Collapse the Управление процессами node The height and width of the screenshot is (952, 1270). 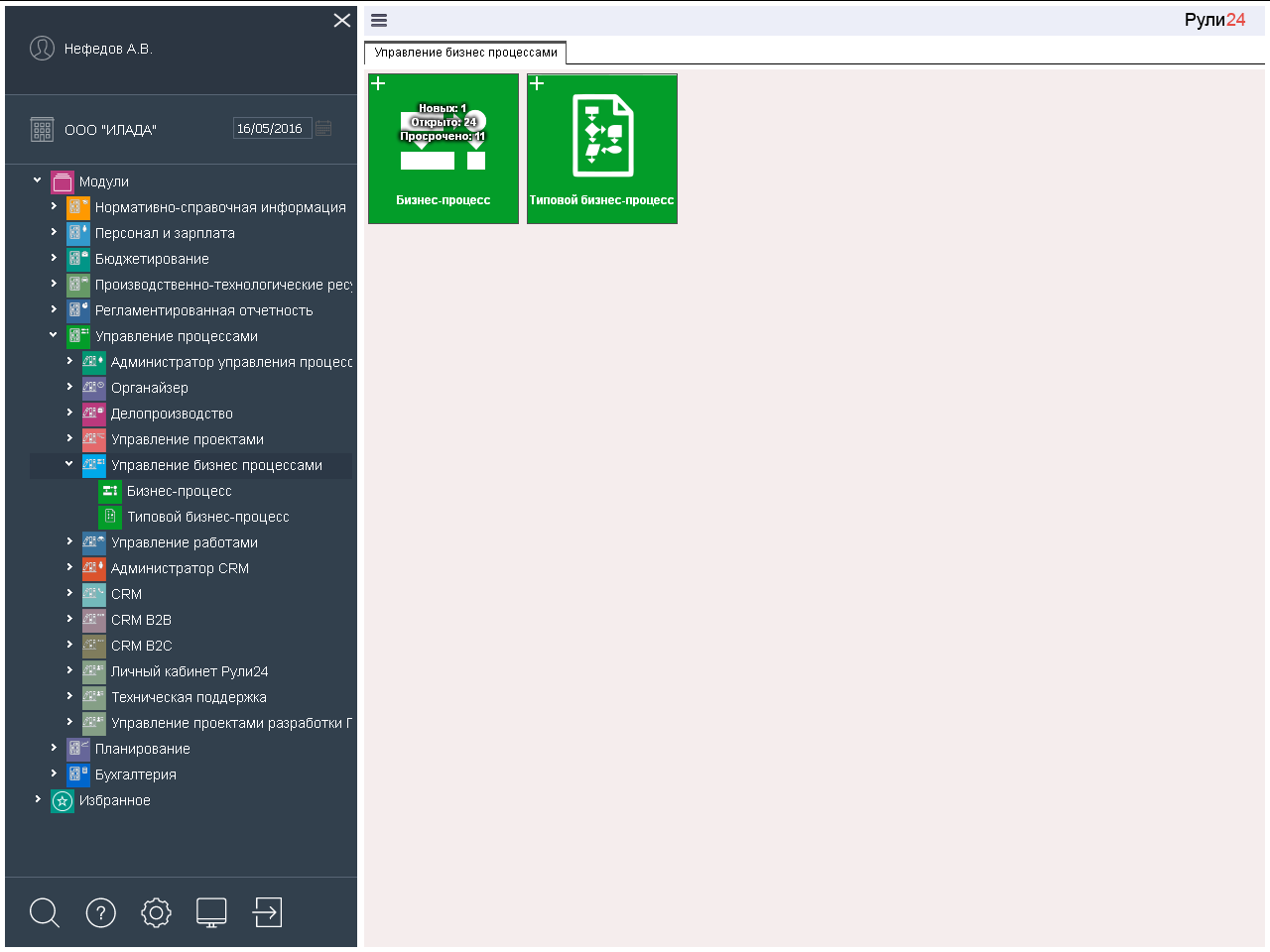54,335
